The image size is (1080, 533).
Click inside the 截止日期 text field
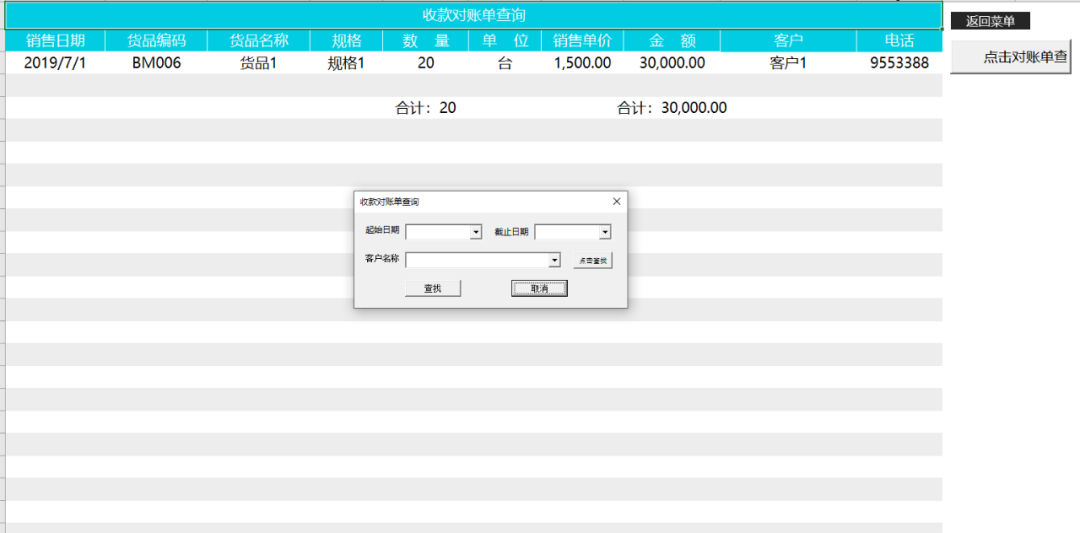pos(566,232)
